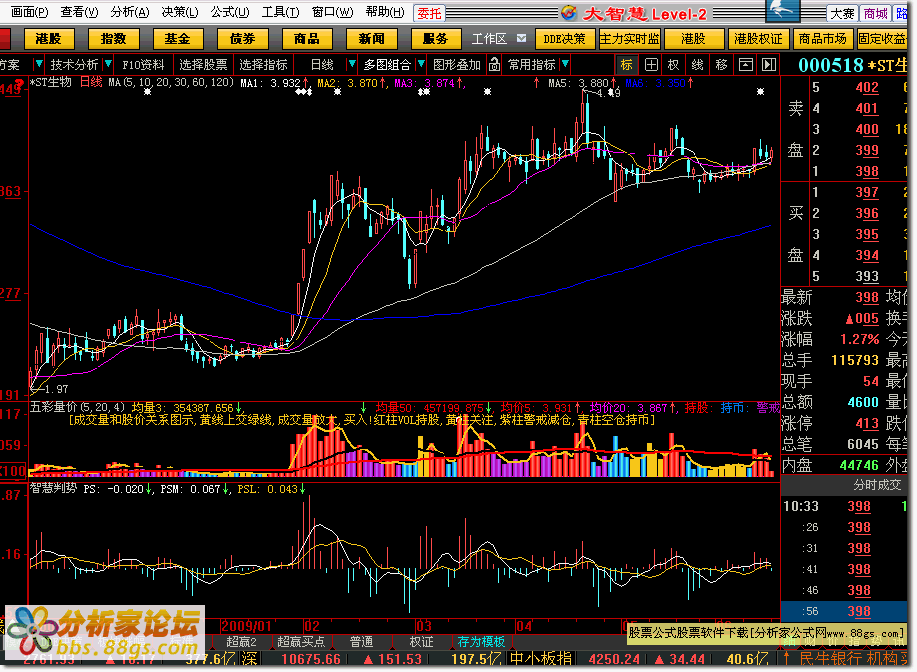Select buy level 5 price 393
Screen dimensions: 917x672
[x=867, y=276]
